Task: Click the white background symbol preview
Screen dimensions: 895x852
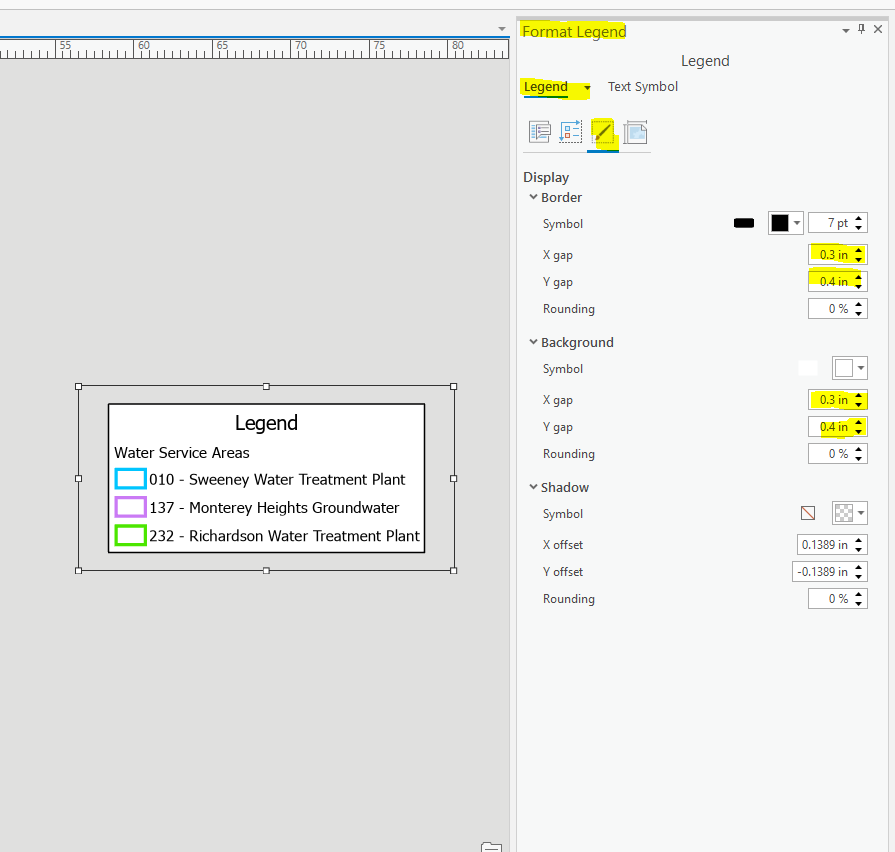Action: pos(808,367)
